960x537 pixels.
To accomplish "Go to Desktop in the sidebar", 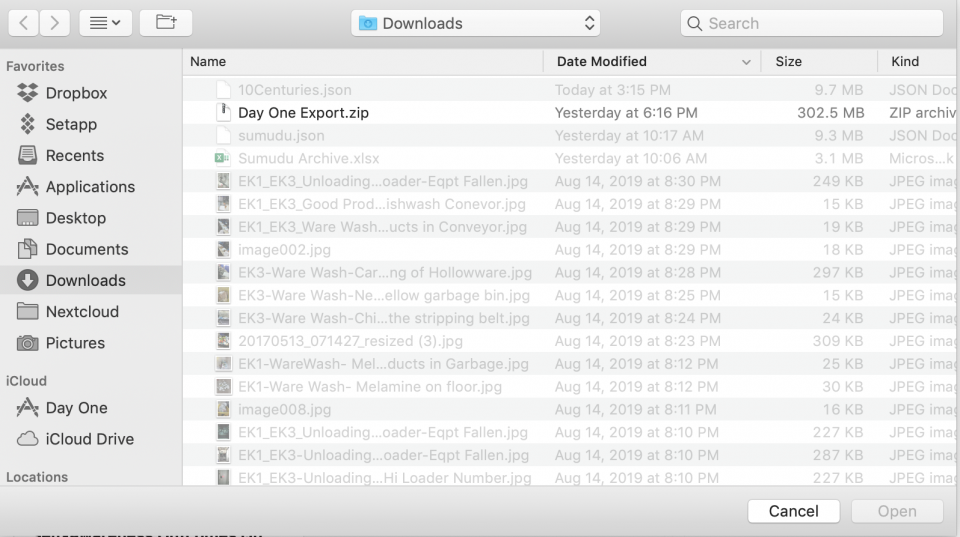I will tap(91, 218).
